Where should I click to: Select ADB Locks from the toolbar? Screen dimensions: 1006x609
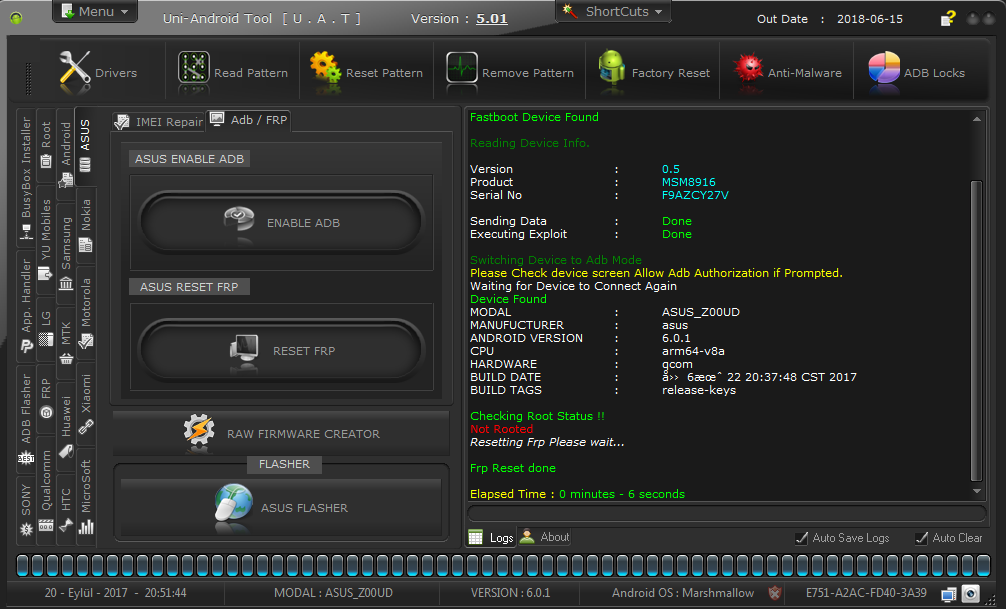click(925, 71)
